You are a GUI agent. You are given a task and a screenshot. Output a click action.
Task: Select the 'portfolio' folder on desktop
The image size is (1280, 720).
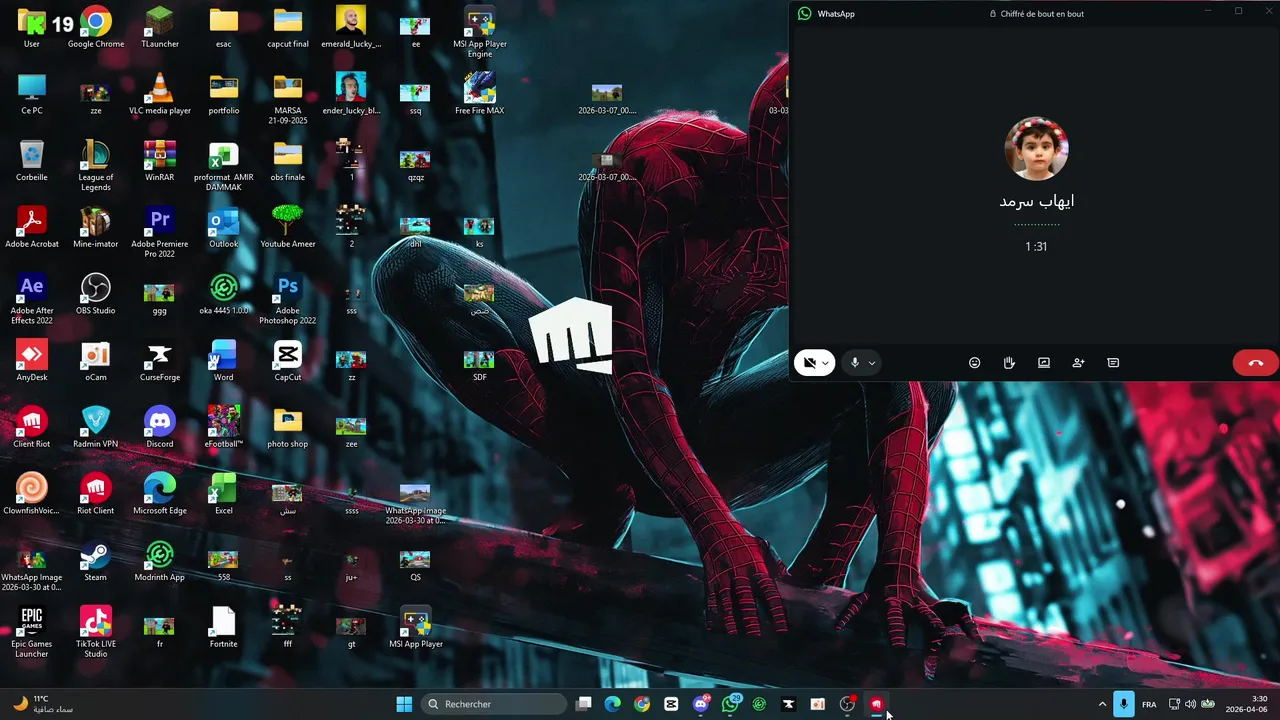[224, 95]
